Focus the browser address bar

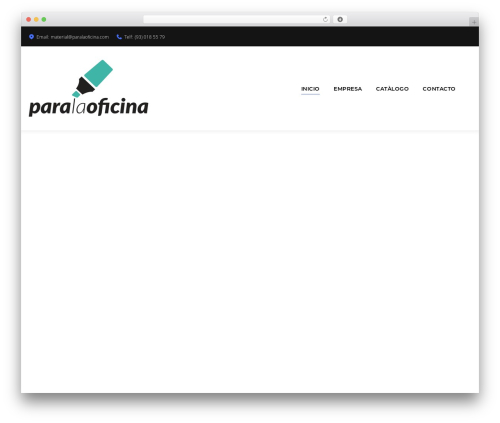[237, 20]
